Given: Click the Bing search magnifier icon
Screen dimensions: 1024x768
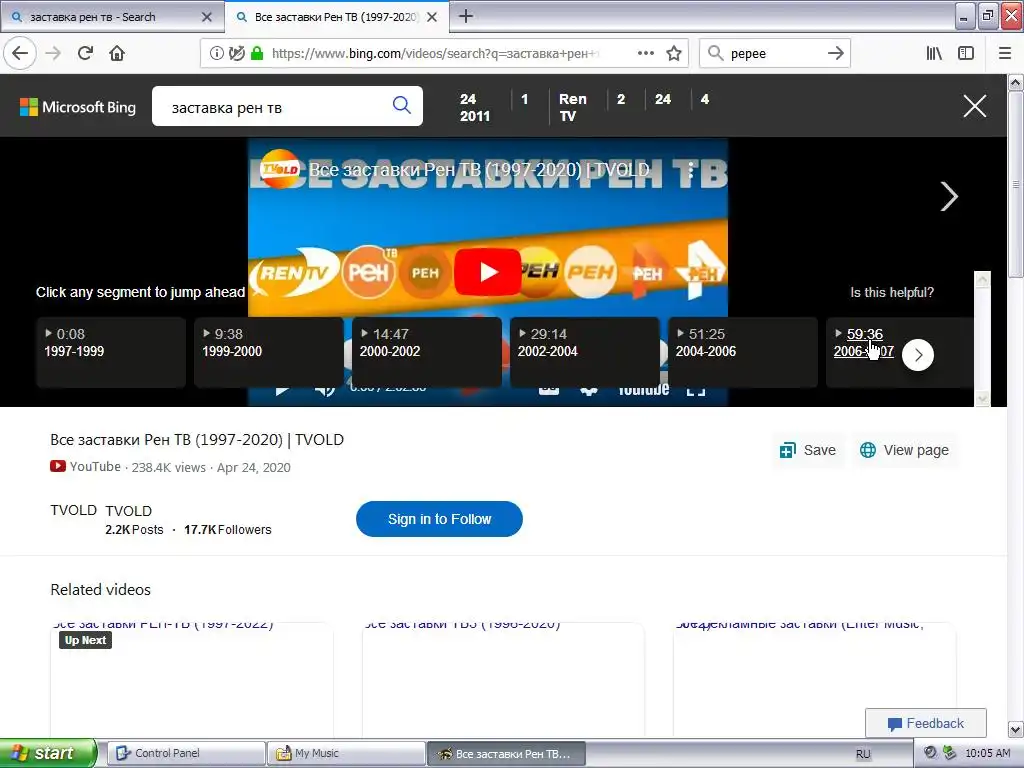Looking at the screenshot, I should coord(402,105).
